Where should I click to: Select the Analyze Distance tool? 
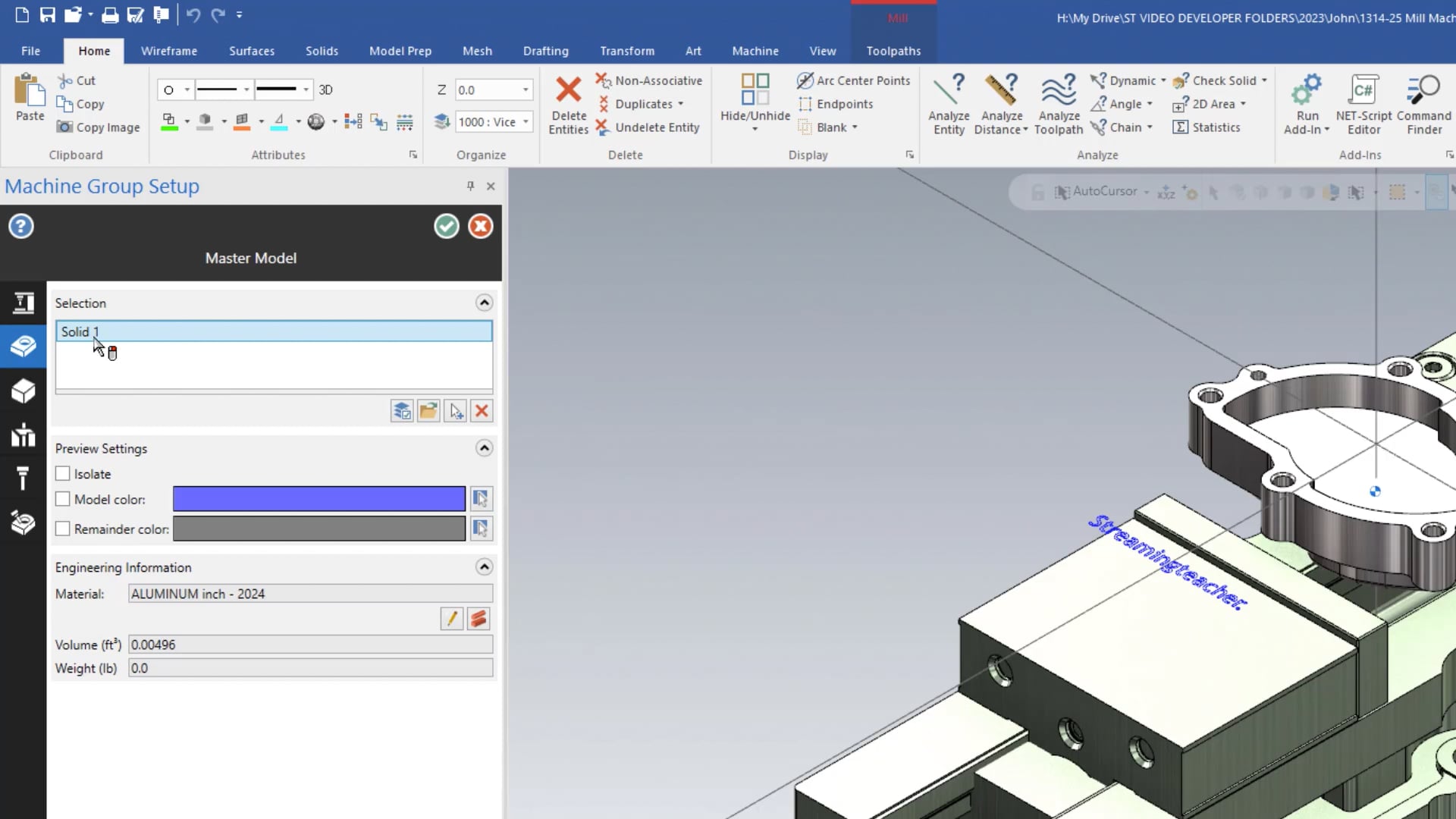coord(1002,103)
